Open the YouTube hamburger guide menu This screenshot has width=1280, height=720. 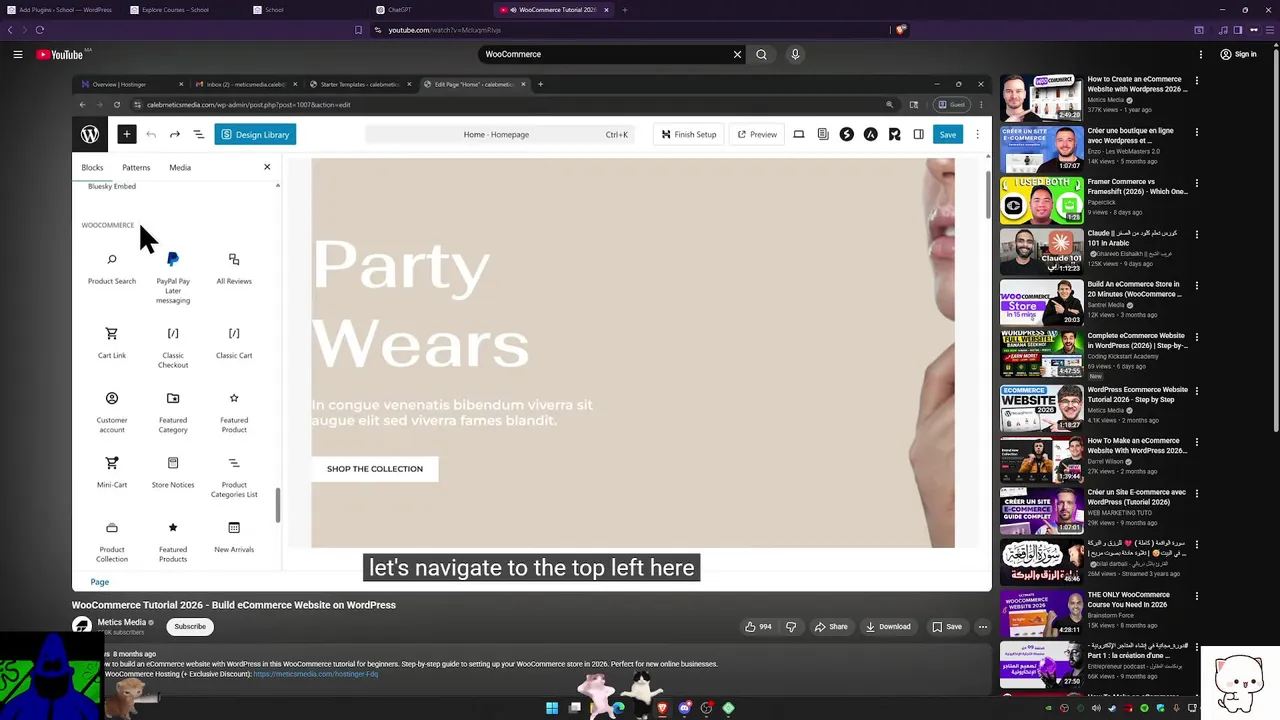(x=18, y=54)
